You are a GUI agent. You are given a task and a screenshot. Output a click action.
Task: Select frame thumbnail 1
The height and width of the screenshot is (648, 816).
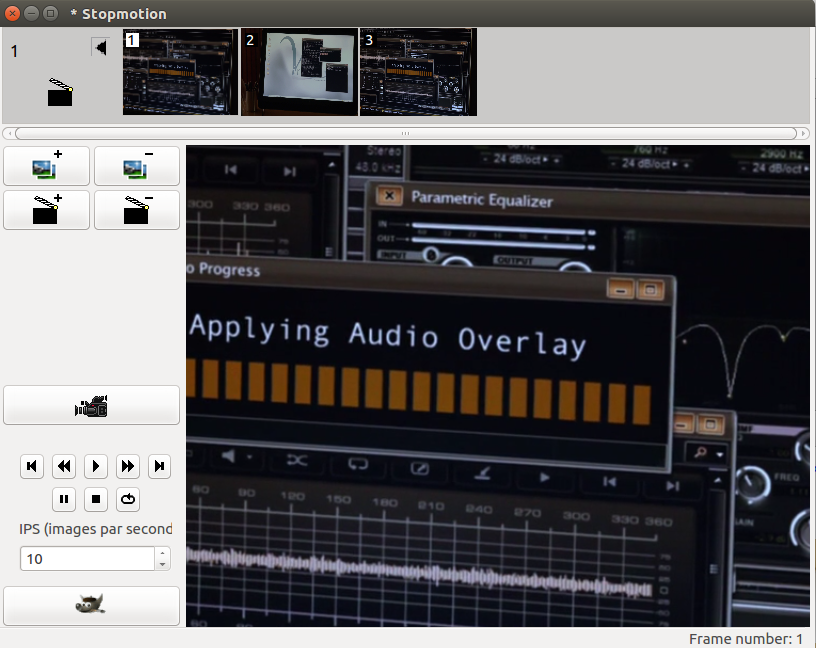point(180,72)
